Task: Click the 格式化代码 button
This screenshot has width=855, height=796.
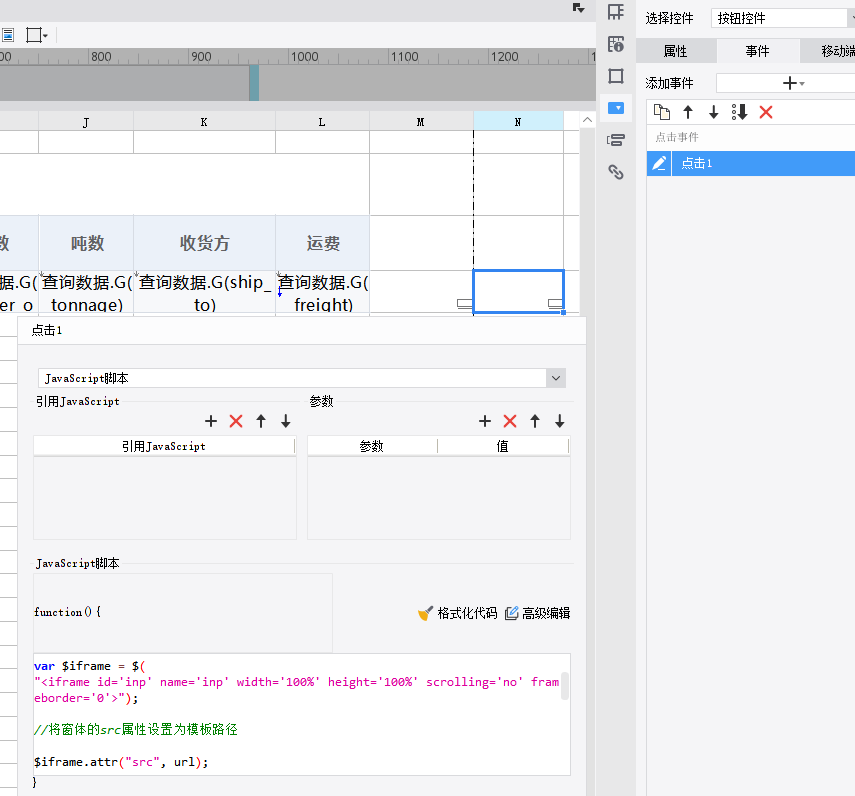Action: [x=457, y=613]
